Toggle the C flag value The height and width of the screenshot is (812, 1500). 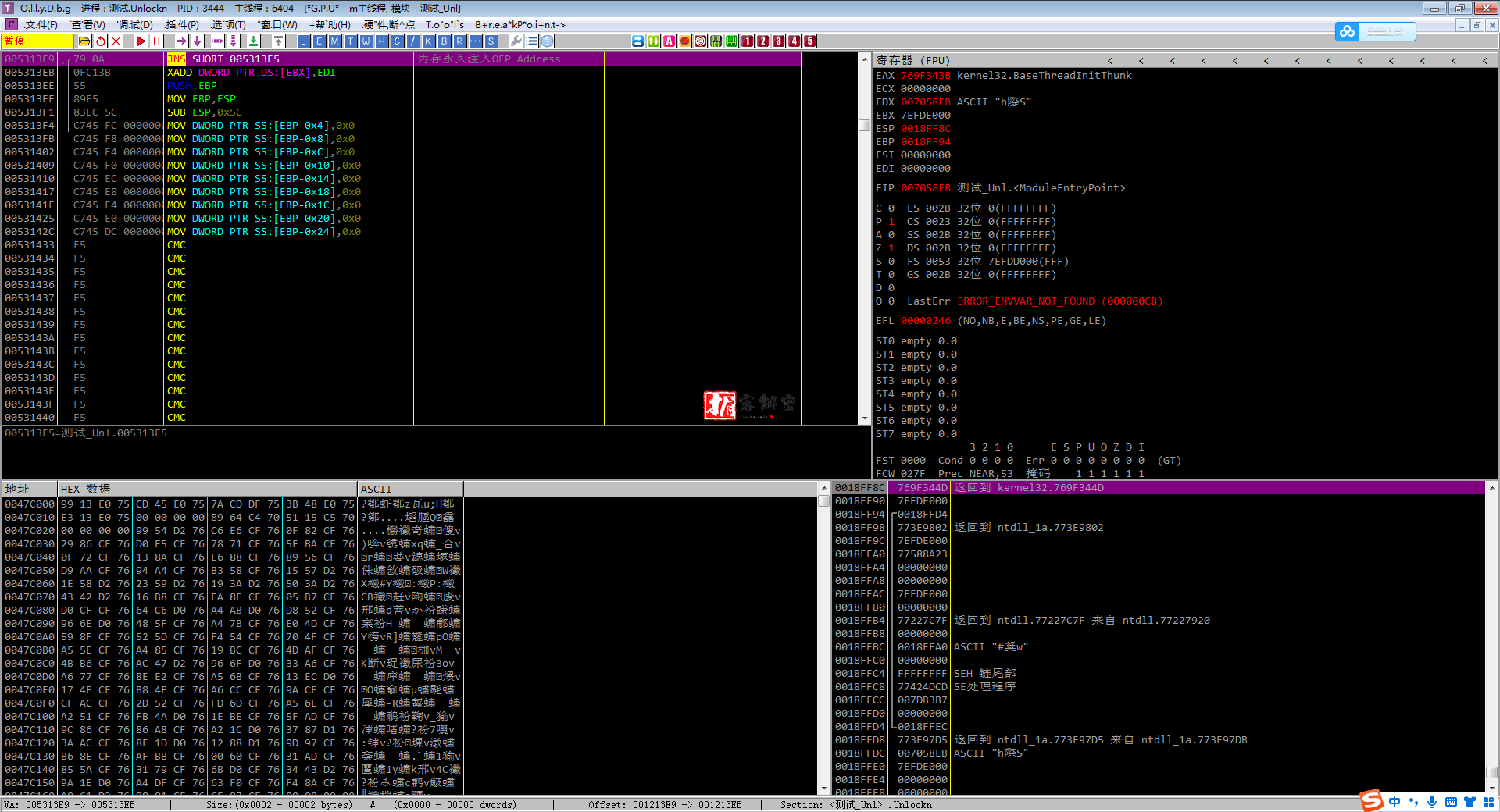click(x=891, y=208)
